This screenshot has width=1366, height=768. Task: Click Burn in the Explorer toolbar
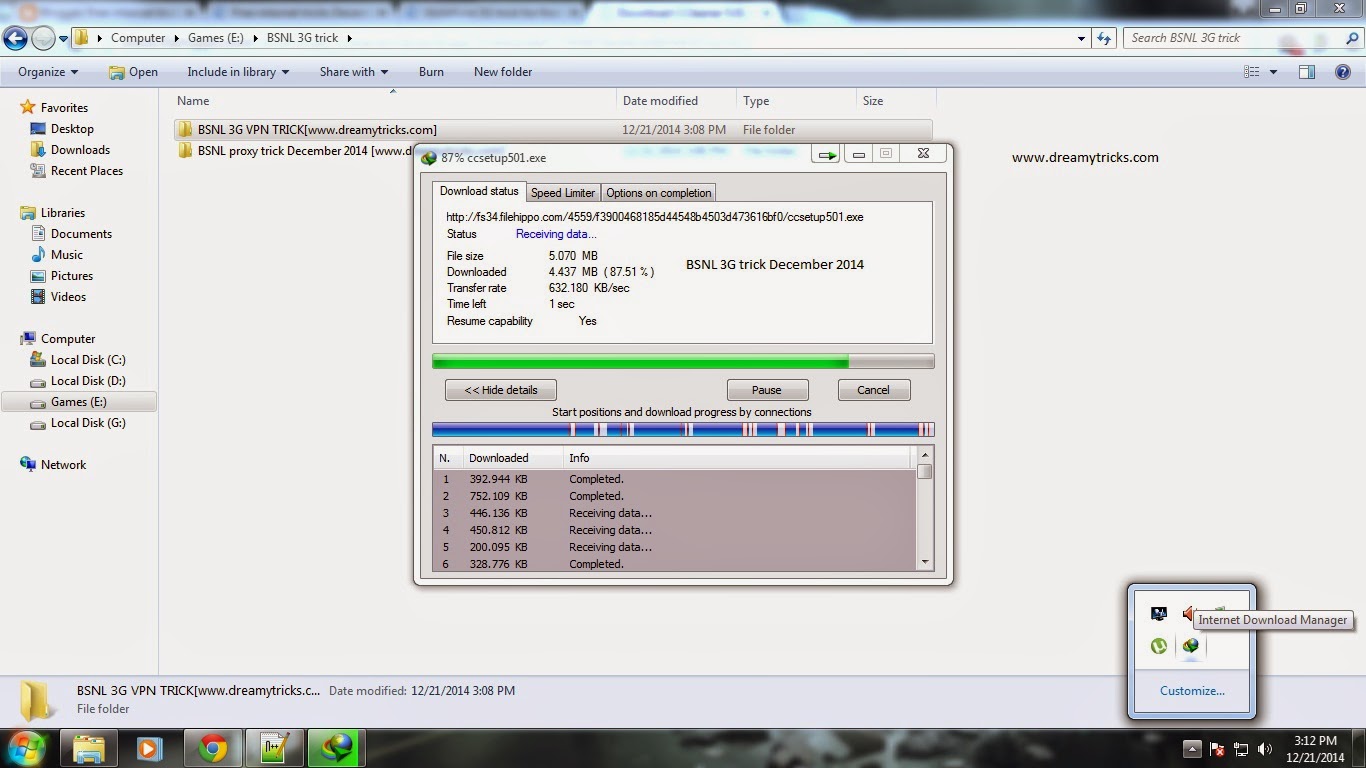coord(431,72)
